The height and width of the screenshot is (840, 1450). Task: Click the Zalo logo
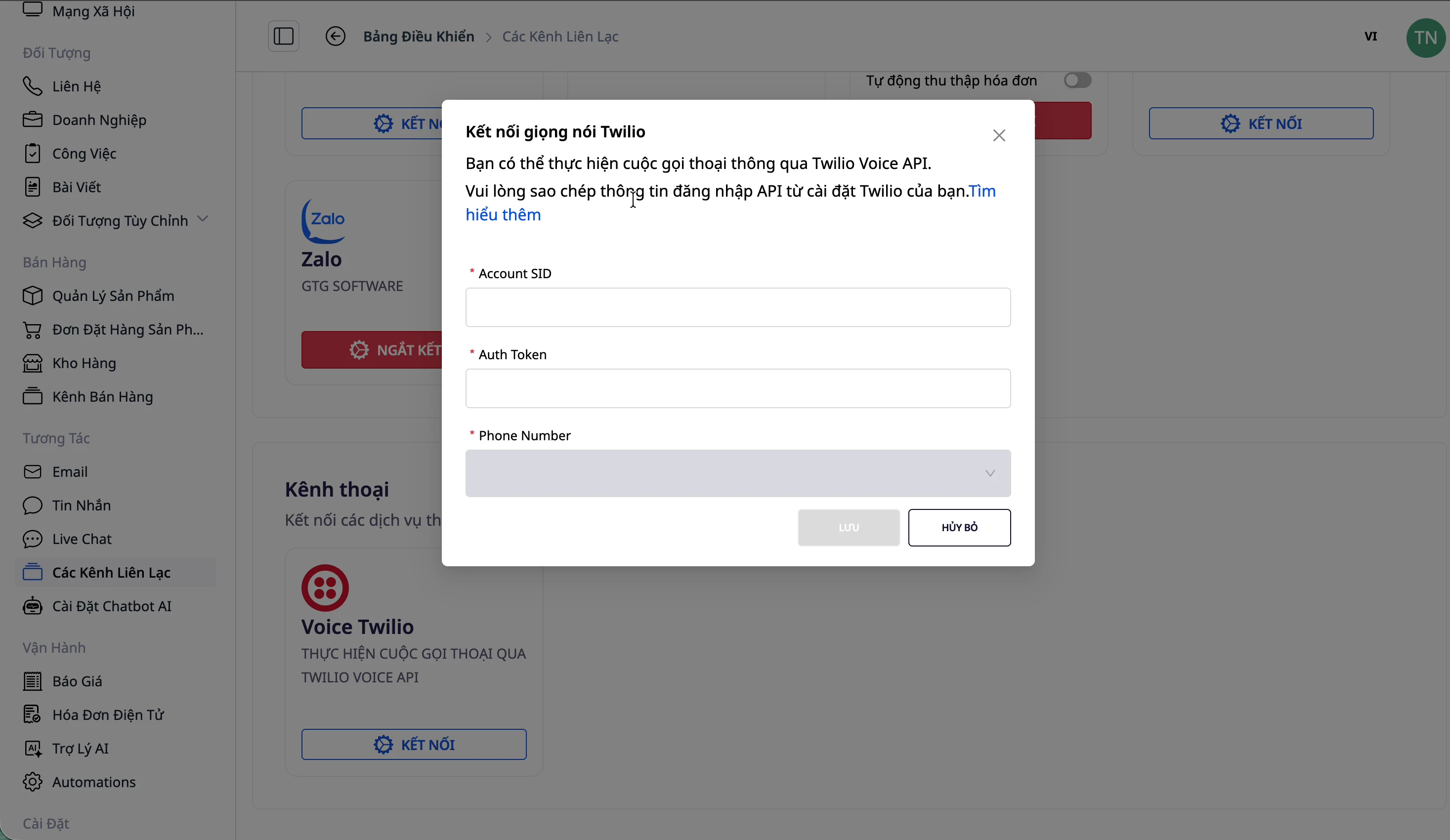[323, 221]
